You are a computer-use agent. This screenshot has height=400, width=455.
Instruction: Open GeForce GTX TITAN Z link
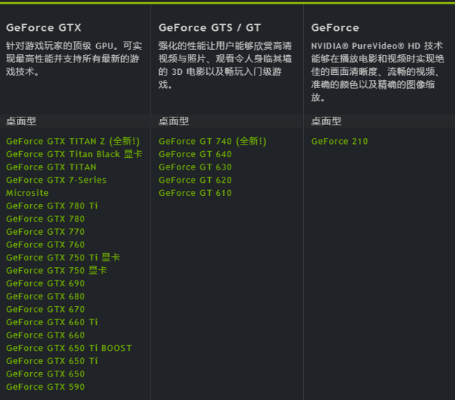(73, 141)
